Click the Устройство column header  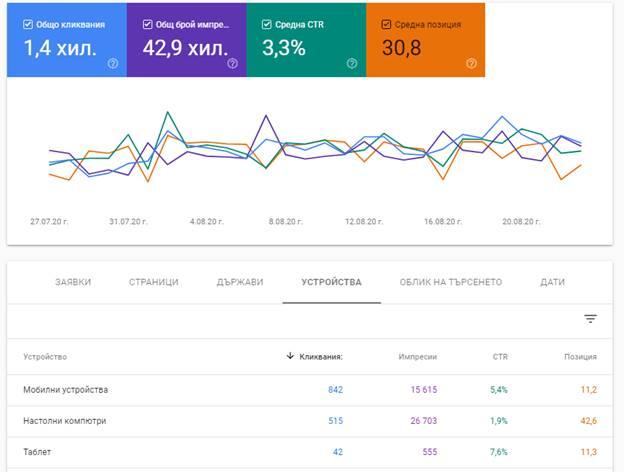(x=45, y=357)
